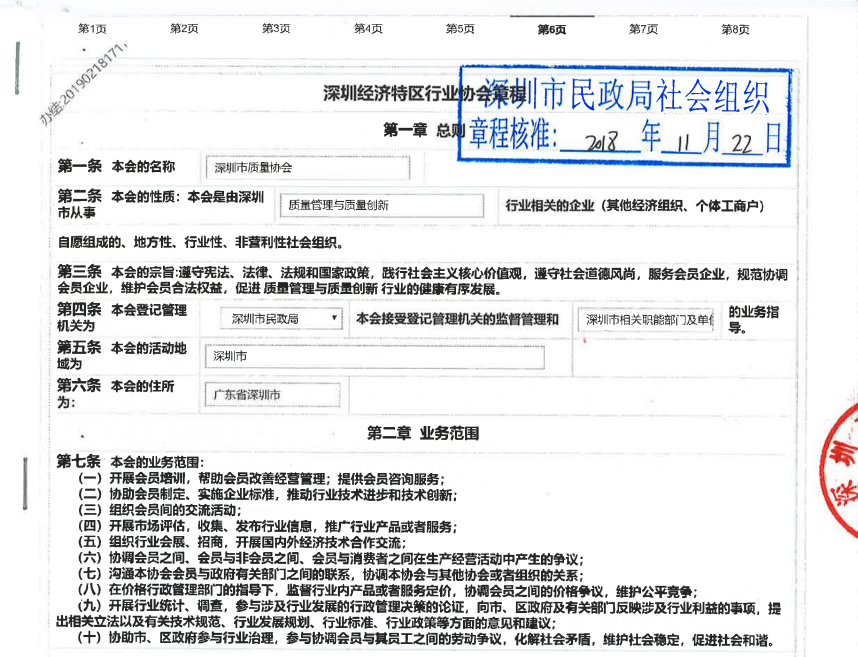The height and width of the screenshot is (657, 858).
Task: Open the 第3页 tab
Action: pyautogui.click(x=276, y=29)
